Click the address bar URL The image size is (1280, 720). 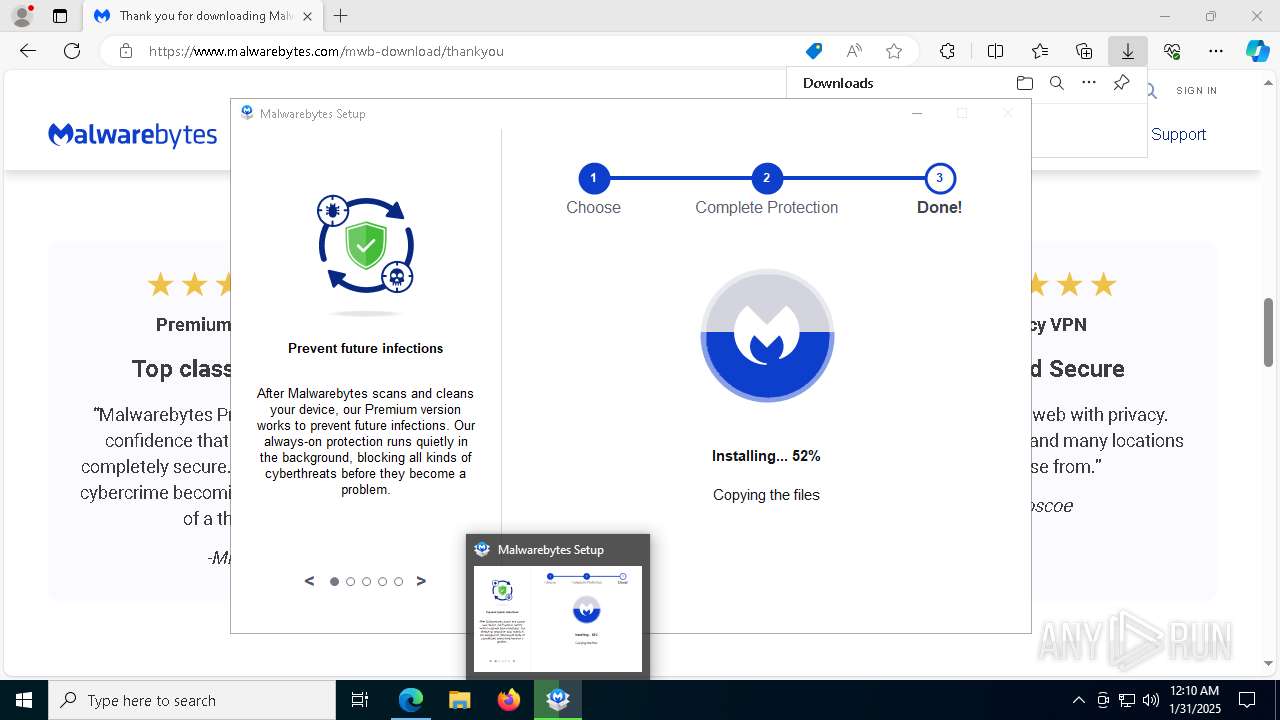(x=326, y=51)
